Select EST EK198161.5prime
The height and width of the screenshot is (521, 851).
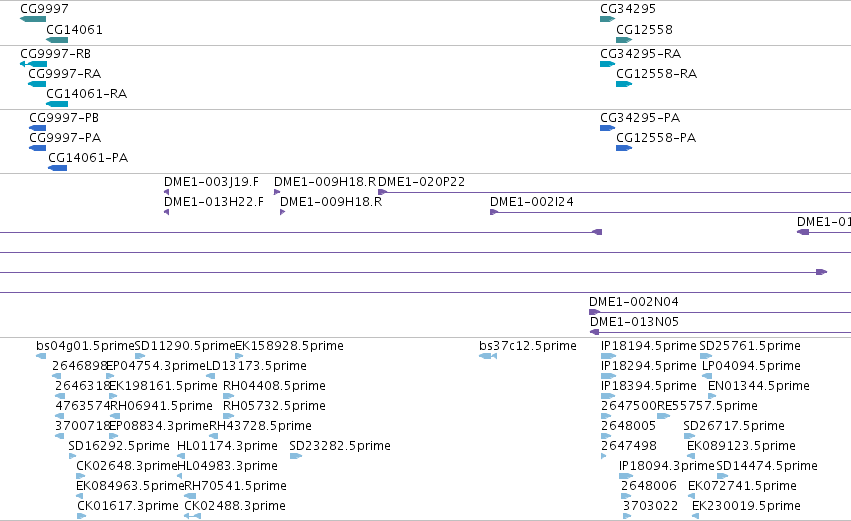tap(163, 386)
